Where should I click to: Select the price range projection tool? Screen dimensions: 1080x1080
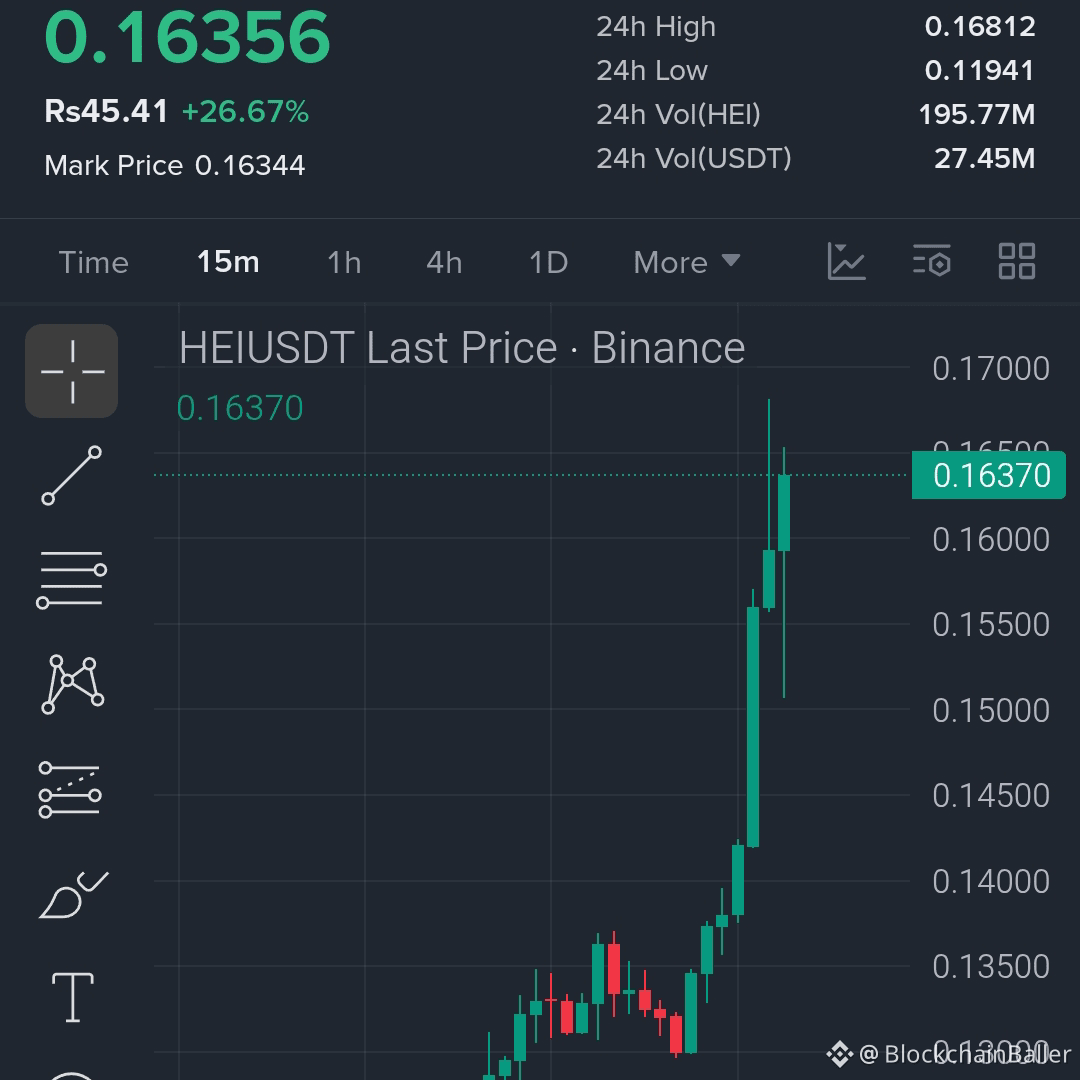click(70, 789)
